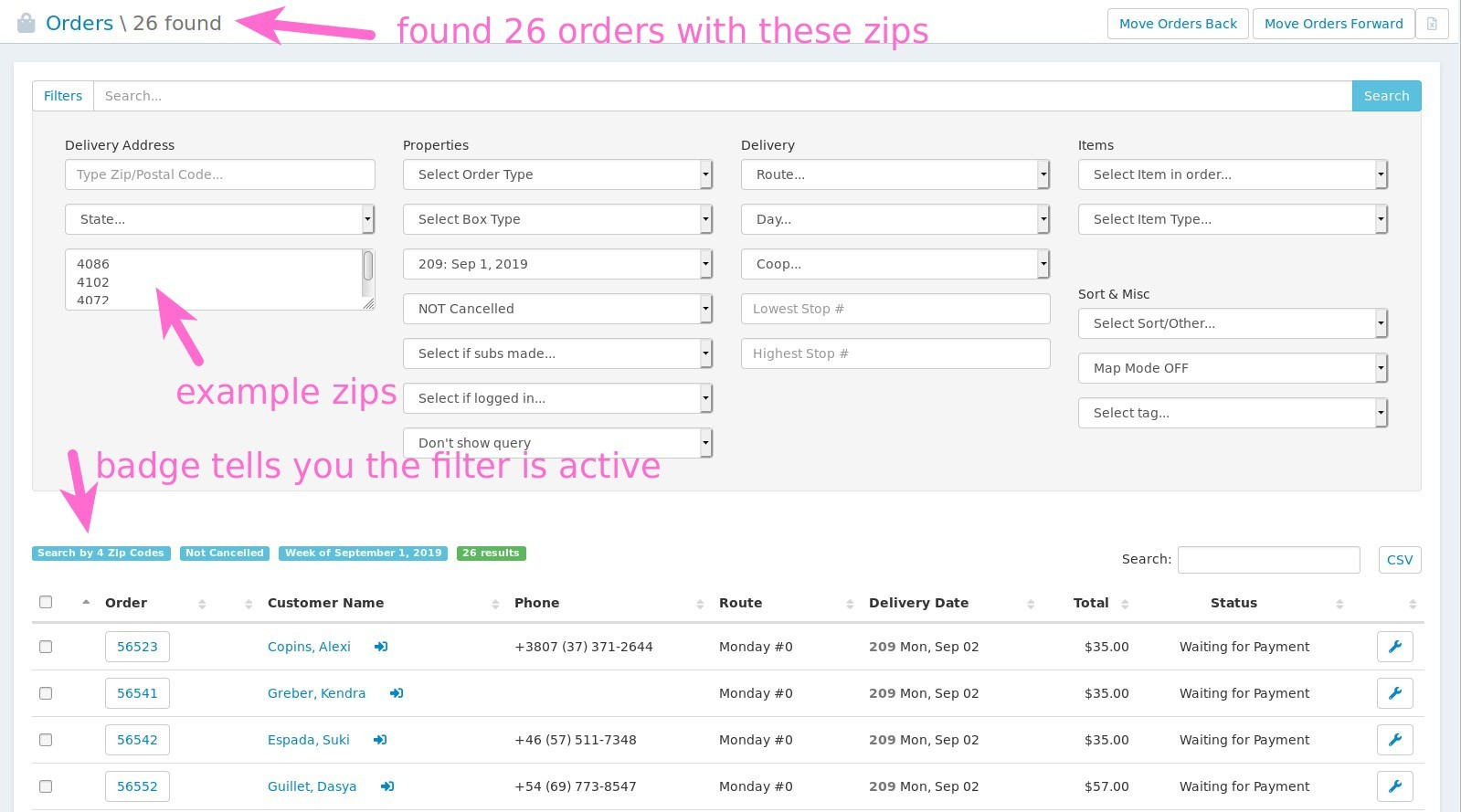Open the State dropdown

219,219
